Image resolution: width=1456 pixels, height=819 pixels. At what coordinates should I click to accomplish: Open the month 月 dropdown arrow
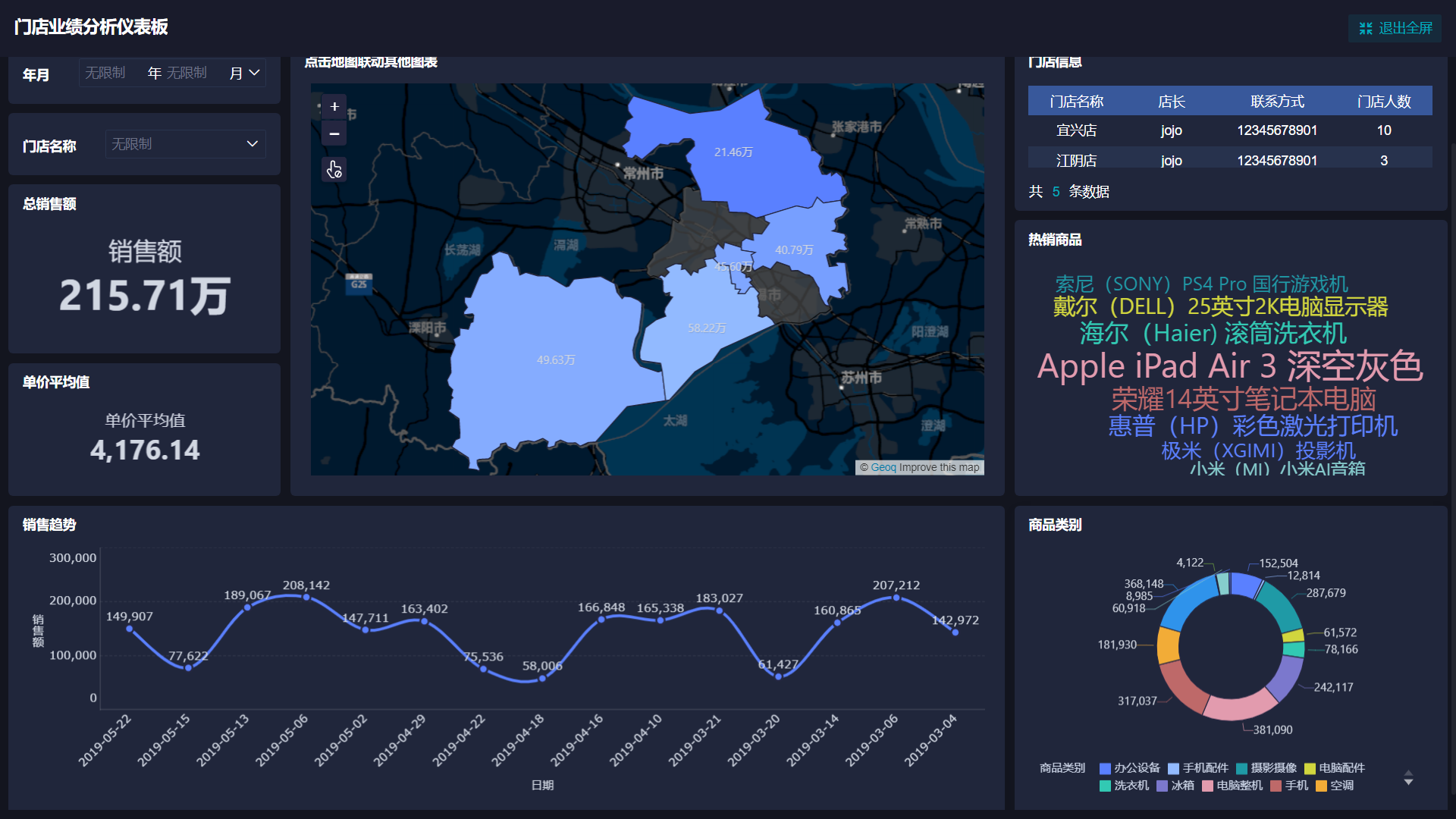click(x=255, y=73)
